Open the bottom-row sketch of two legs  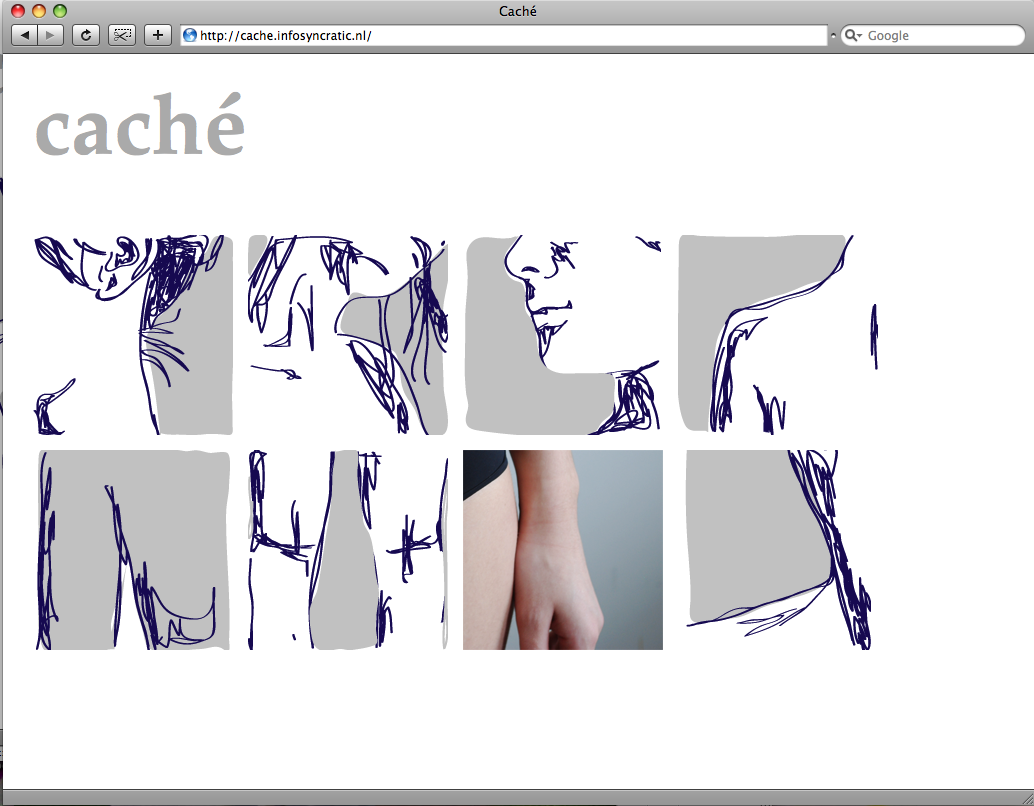(x=133, y=550)
